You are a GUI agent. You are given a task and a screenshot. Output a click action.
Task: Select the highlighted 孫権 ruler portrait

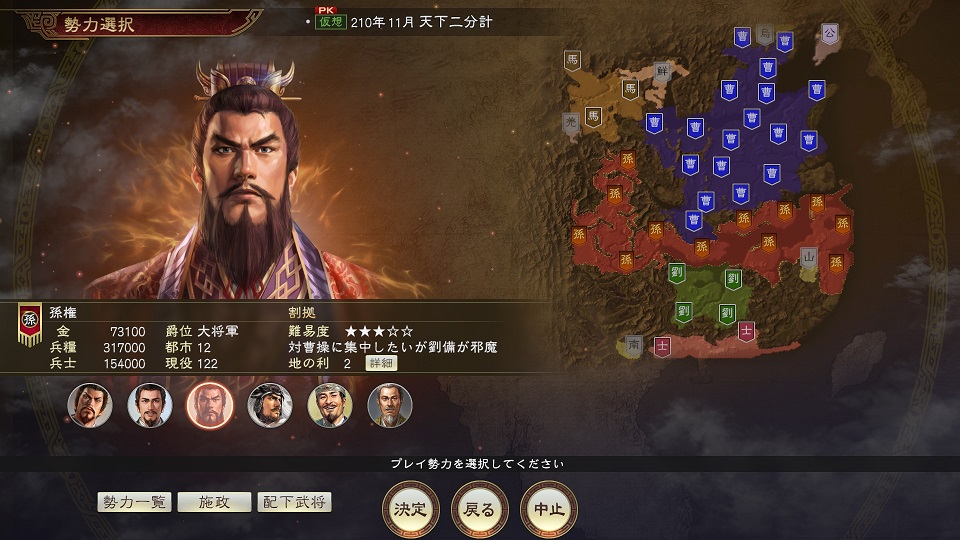(209, 405)
